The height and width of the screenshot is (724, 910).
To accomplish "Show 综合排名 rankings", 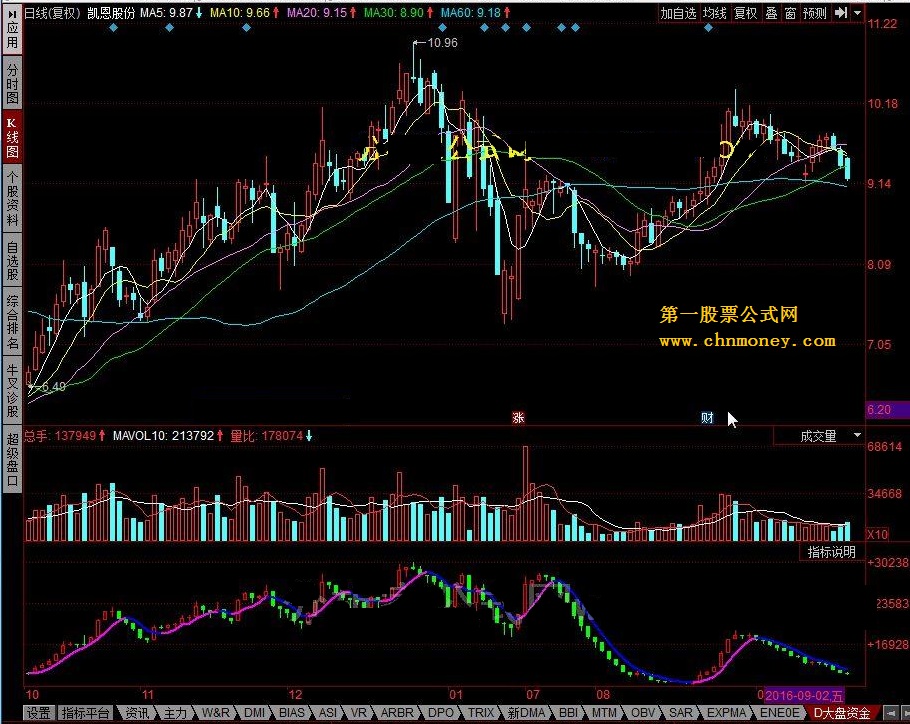I will (x=12, y=323).
